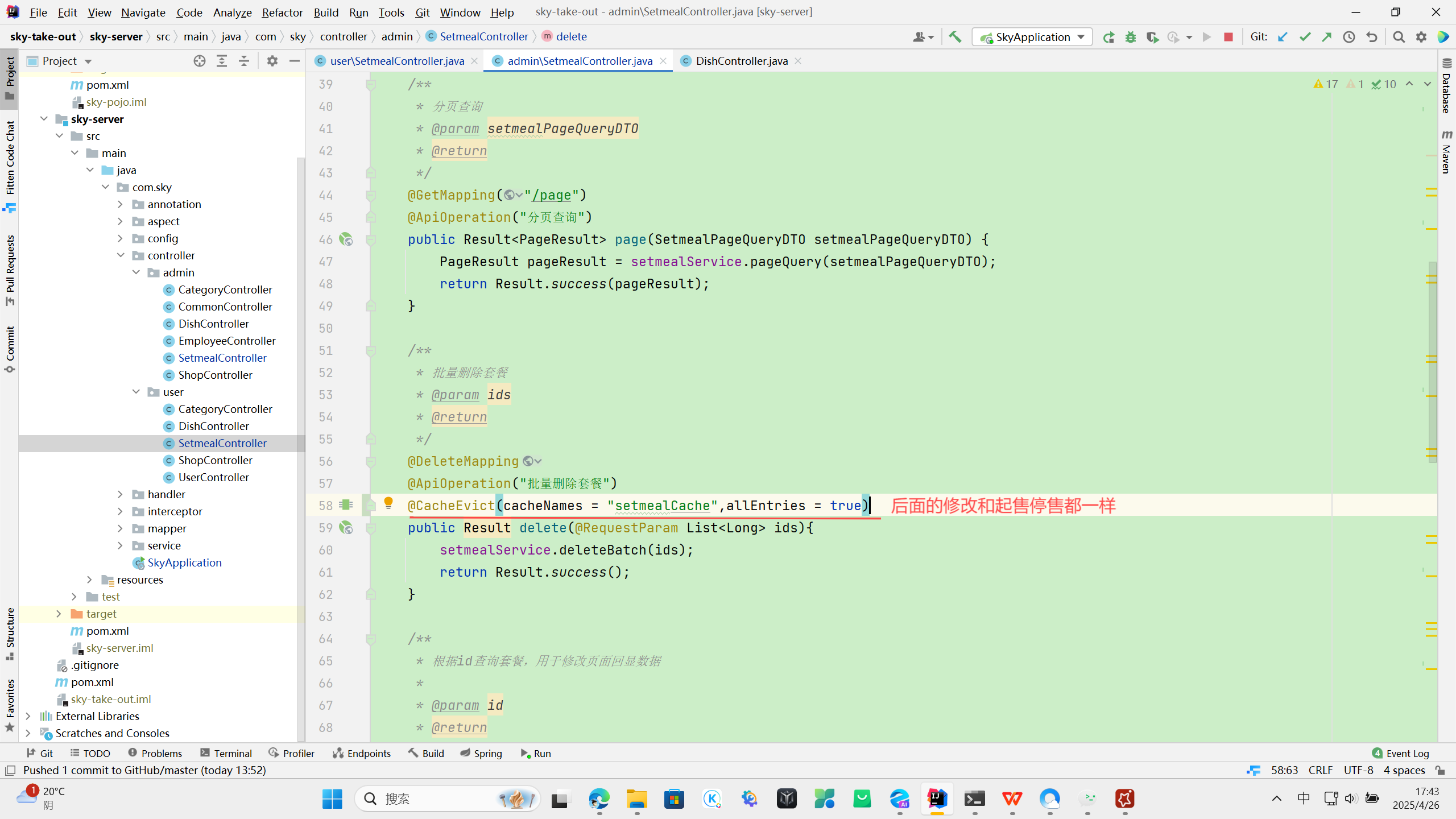Expand the handler package folder
This screenshot has width=1456, height=819.
[120, 494]
